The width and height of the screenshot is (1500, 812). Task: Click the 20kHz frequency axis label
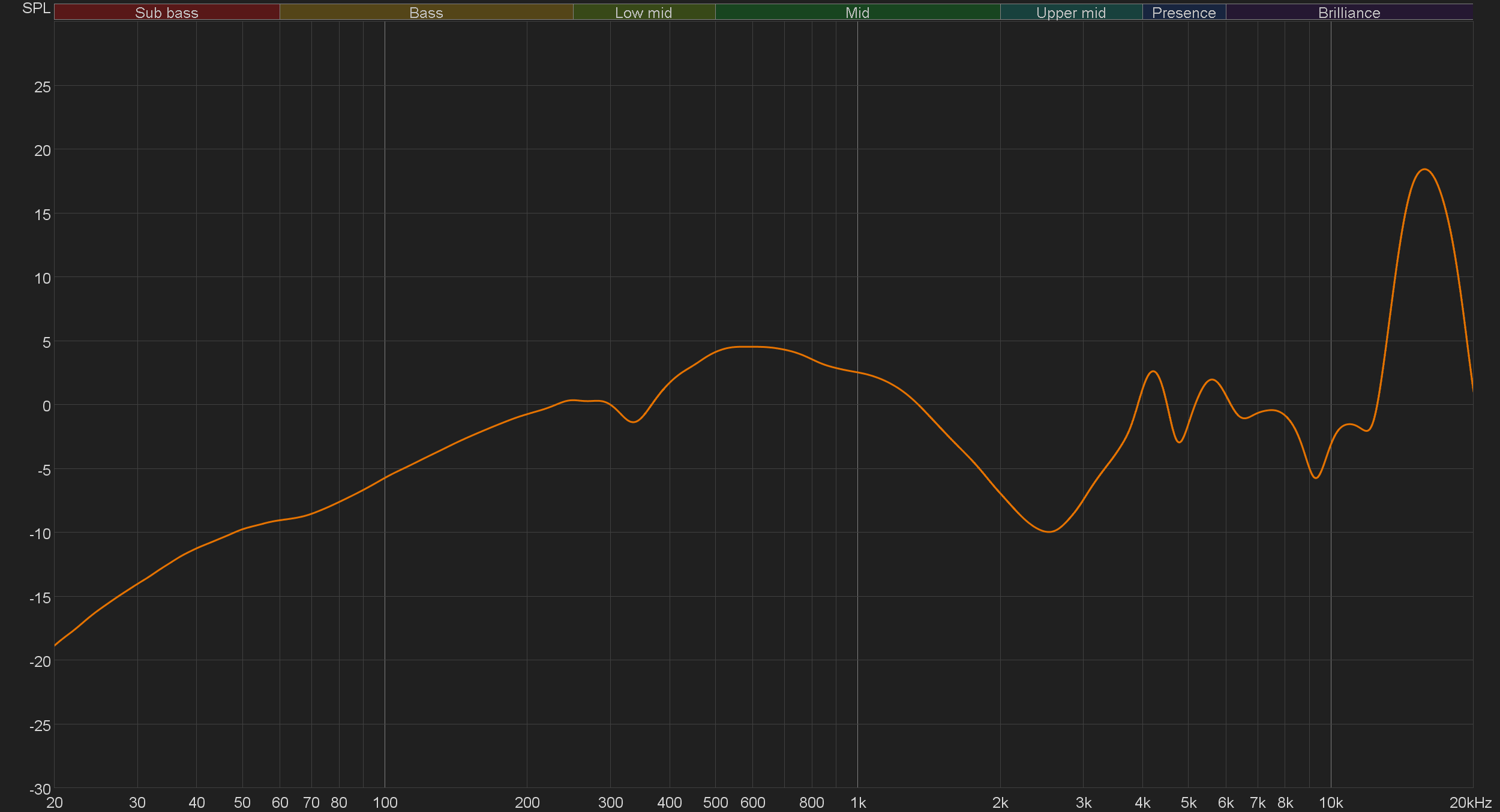pos(1470,802)
